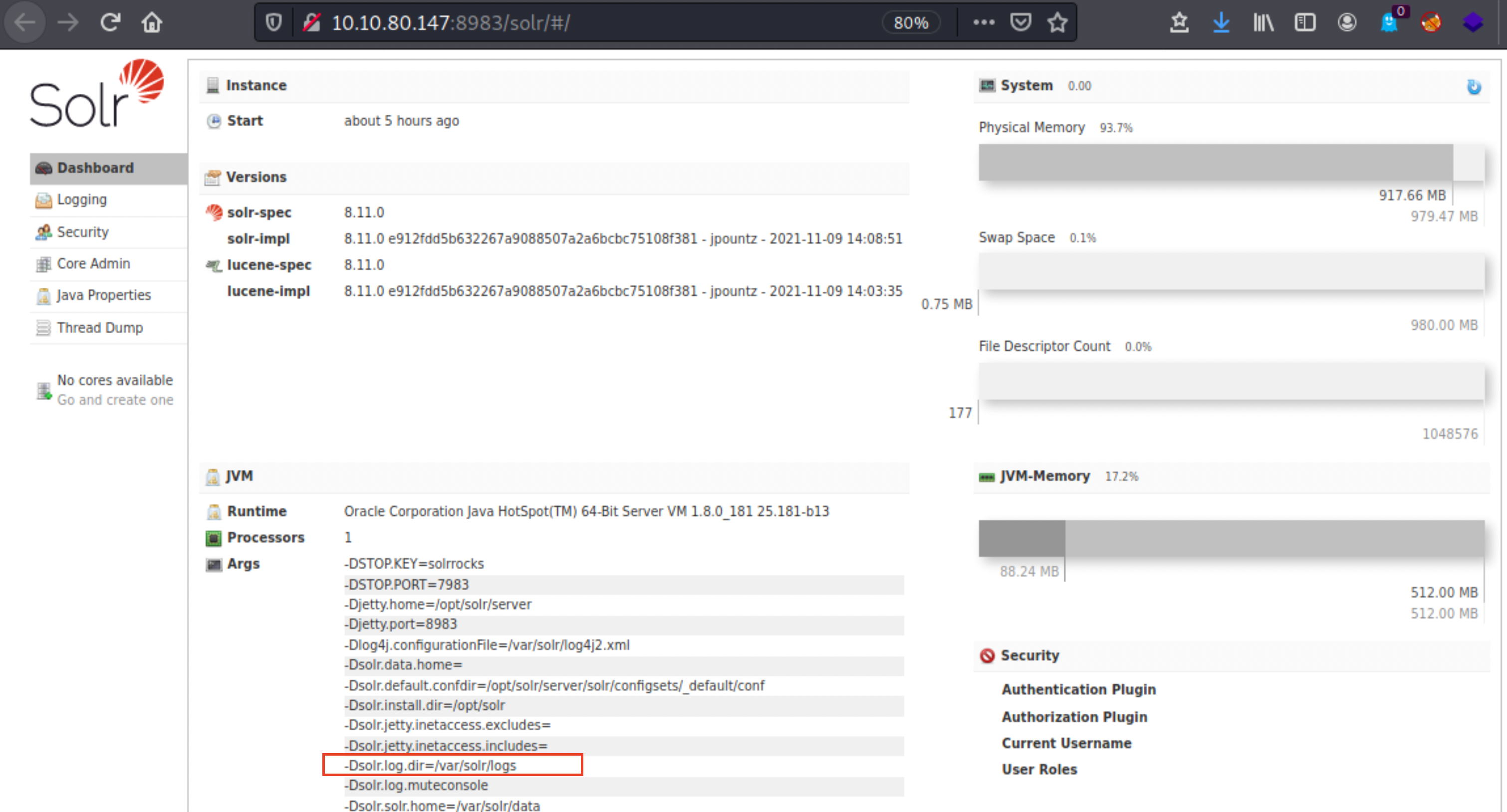Open tracking protection shield icon
The height and width of the screenshot is (812, 1507).
(x=273, y=23)
